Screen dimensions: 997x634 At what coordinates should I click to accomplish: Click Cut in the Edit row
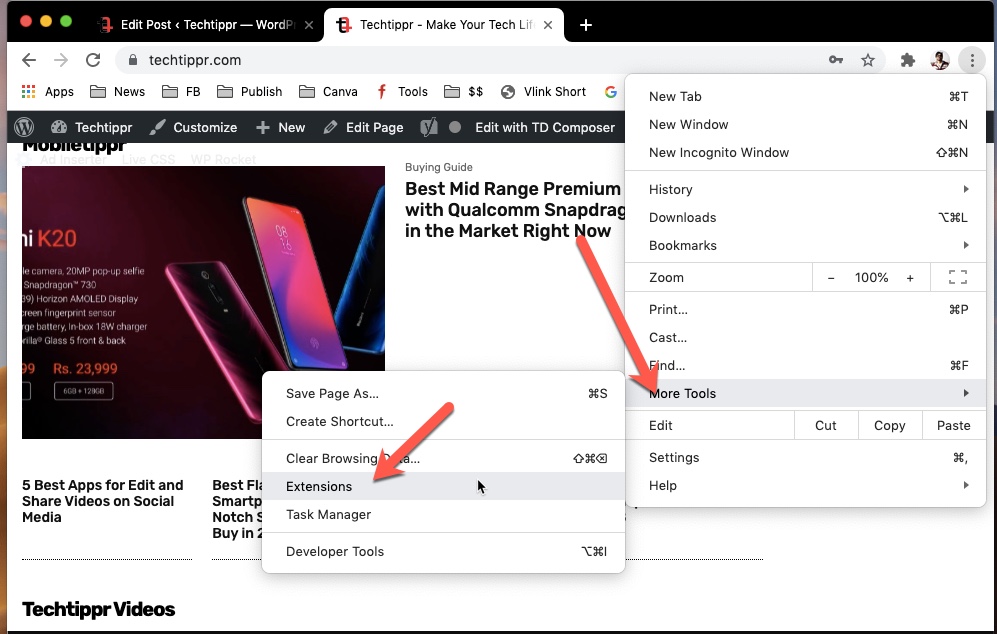(x=826, y=425)
